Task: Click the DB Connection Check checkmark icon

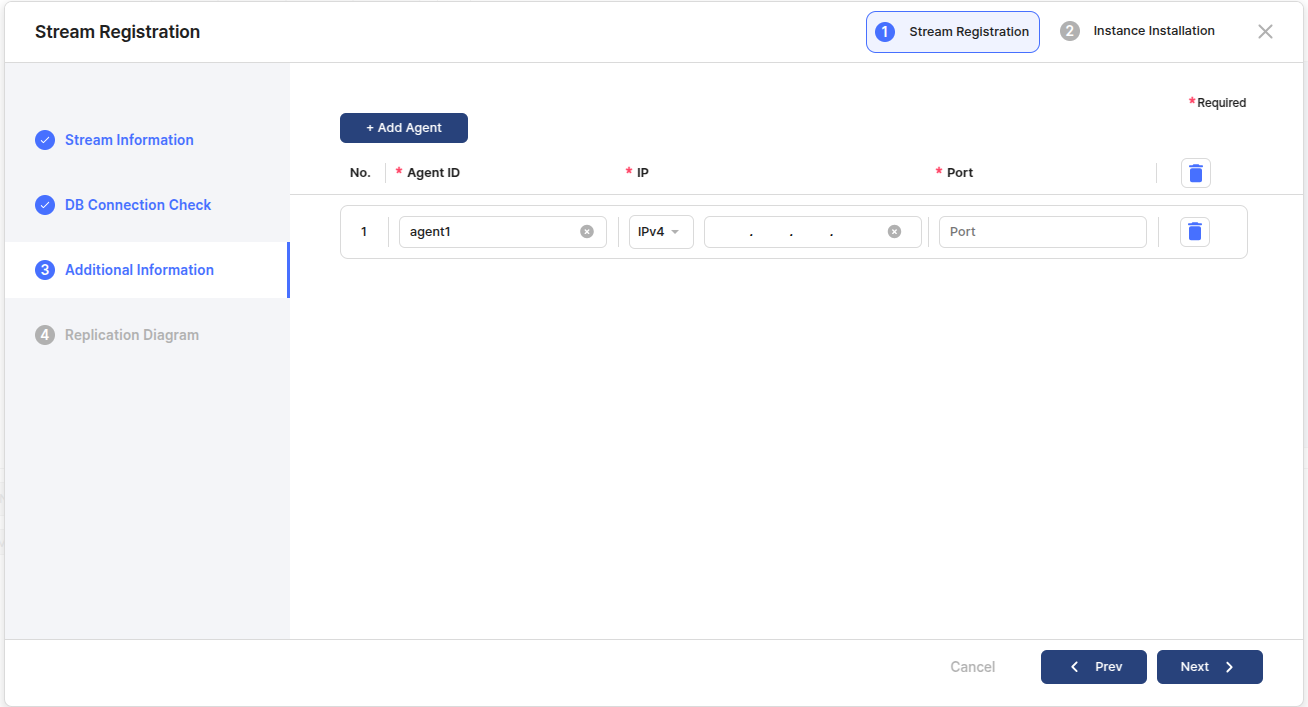Action: 45,205
